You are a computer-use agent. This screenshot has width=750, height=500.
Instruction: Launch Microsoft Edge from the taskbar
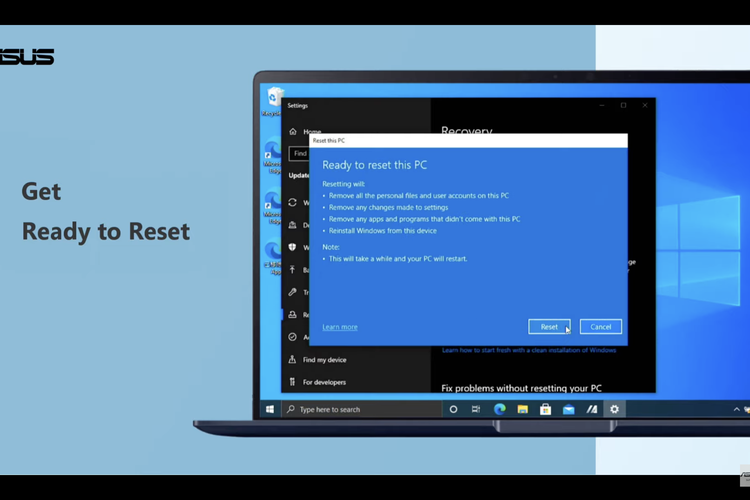(499, 409)
